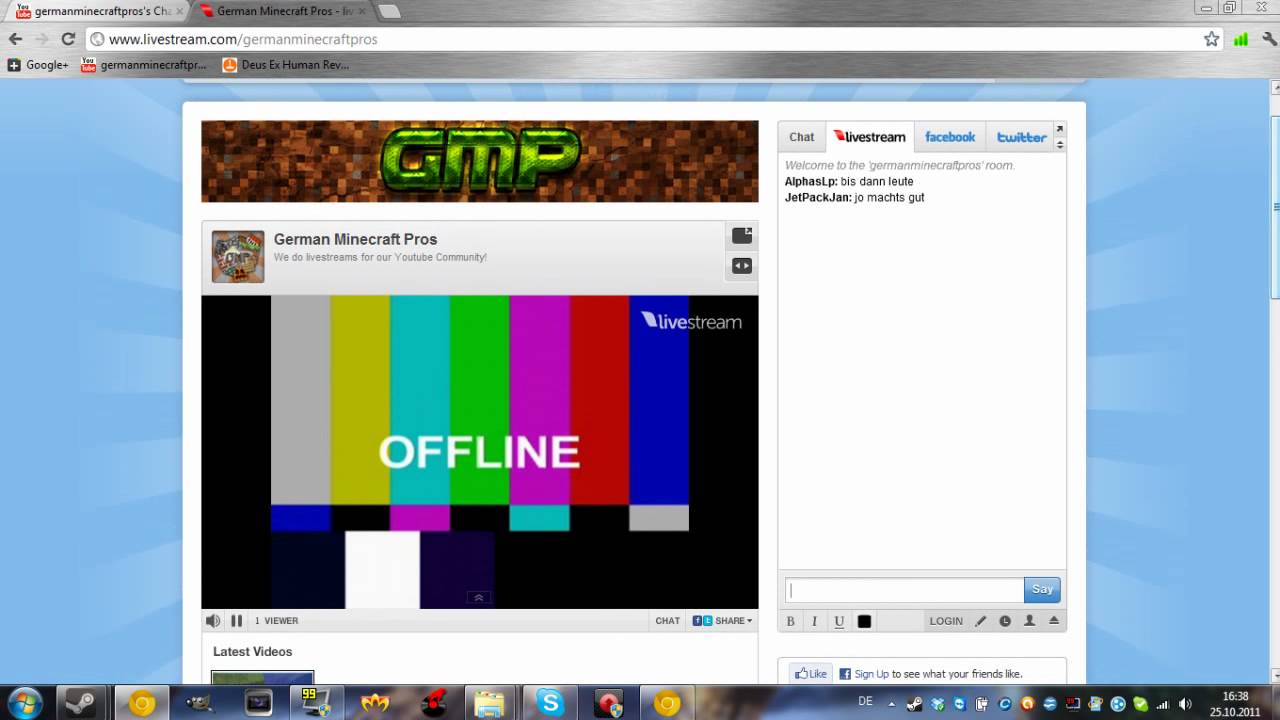1280x720 pixels.
Task: Click the GMP banner image
Action: tap(480, 161)
